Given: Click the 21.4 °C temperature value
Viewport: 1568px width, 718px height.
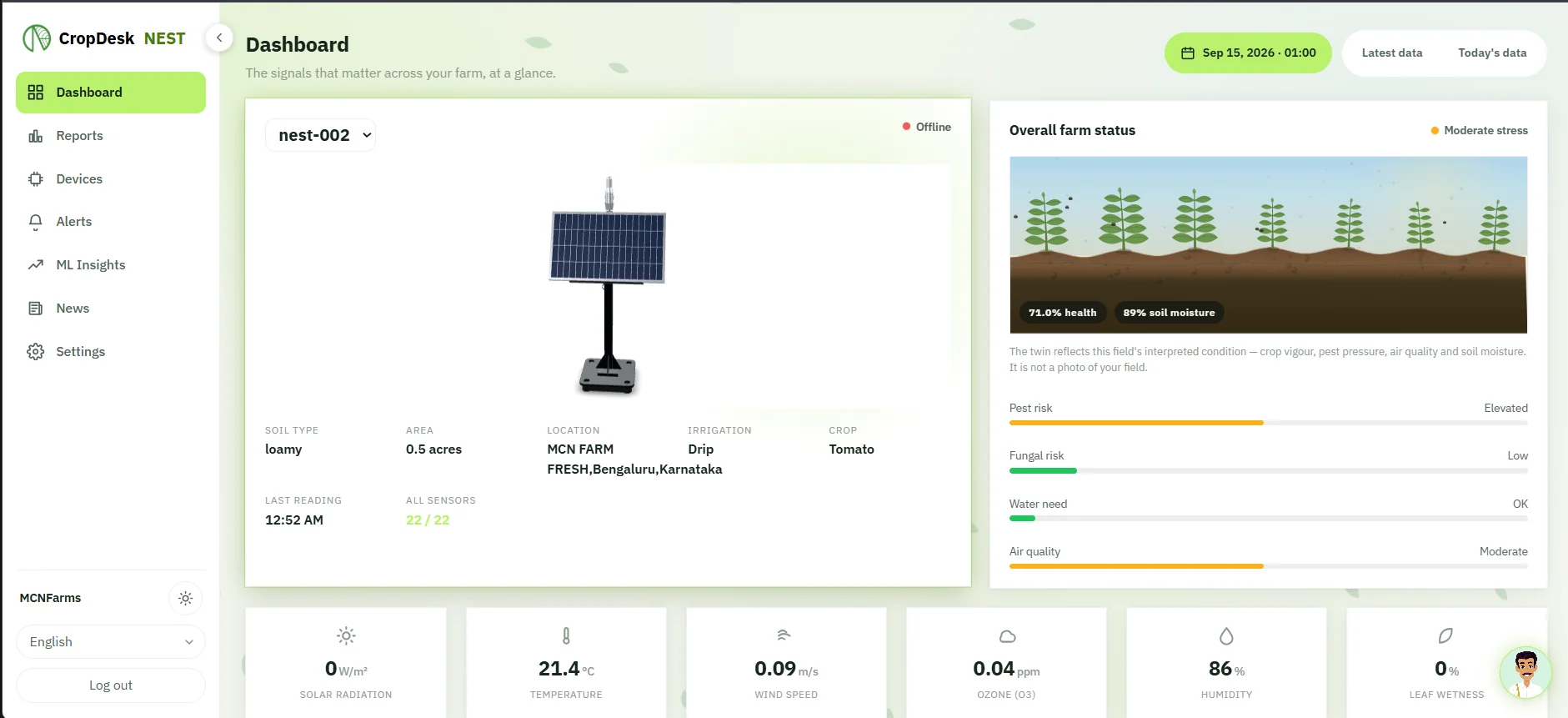Looking at the screenshot, I should click(567, 669).
